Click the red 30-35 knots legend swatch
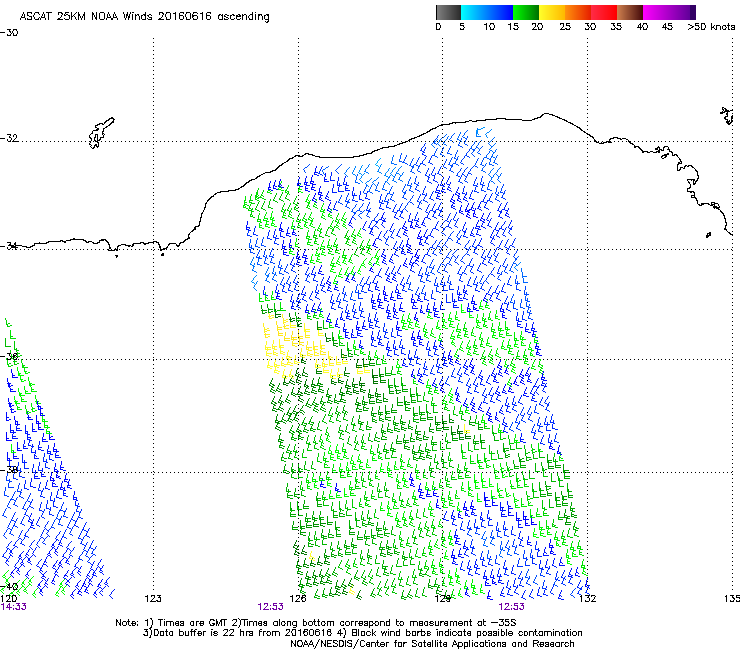740x650 pixels. click(x=604, y=12)
